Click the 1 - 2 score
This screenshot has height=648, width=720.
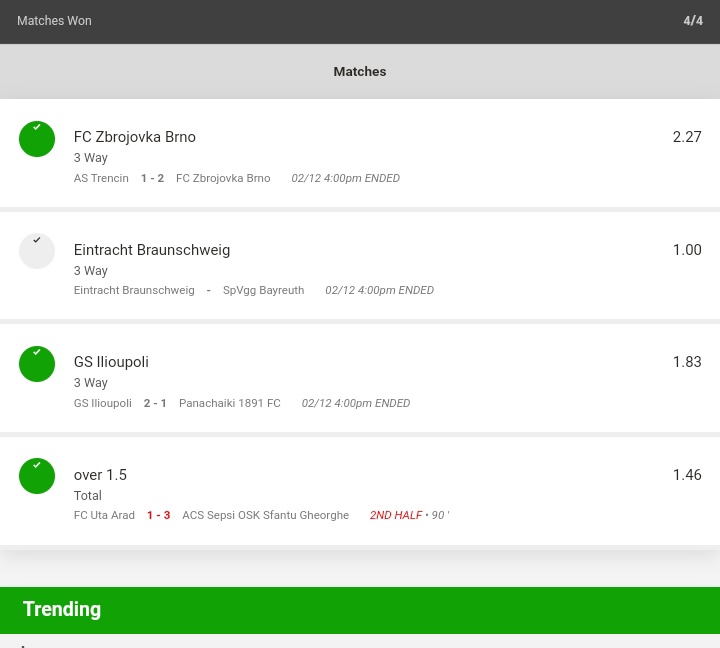(x=152, y=178)
